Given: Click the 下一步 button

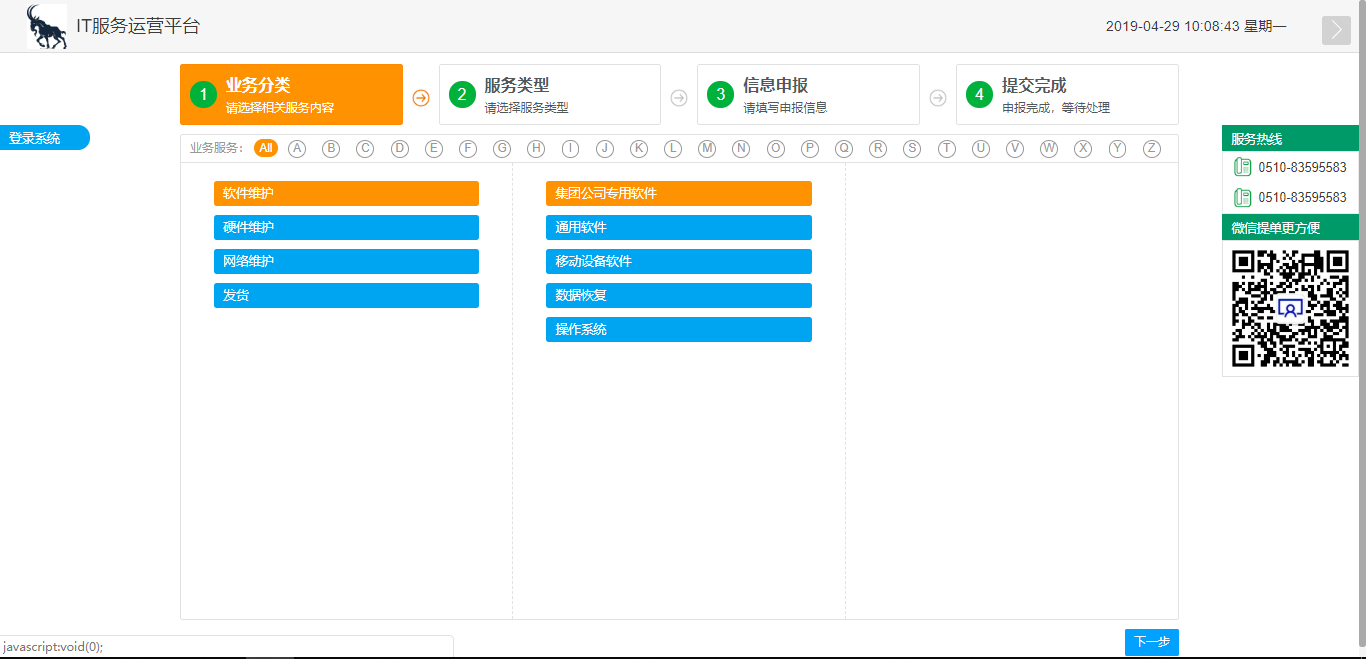Looking at the screenshot, I should [1152, 642].
